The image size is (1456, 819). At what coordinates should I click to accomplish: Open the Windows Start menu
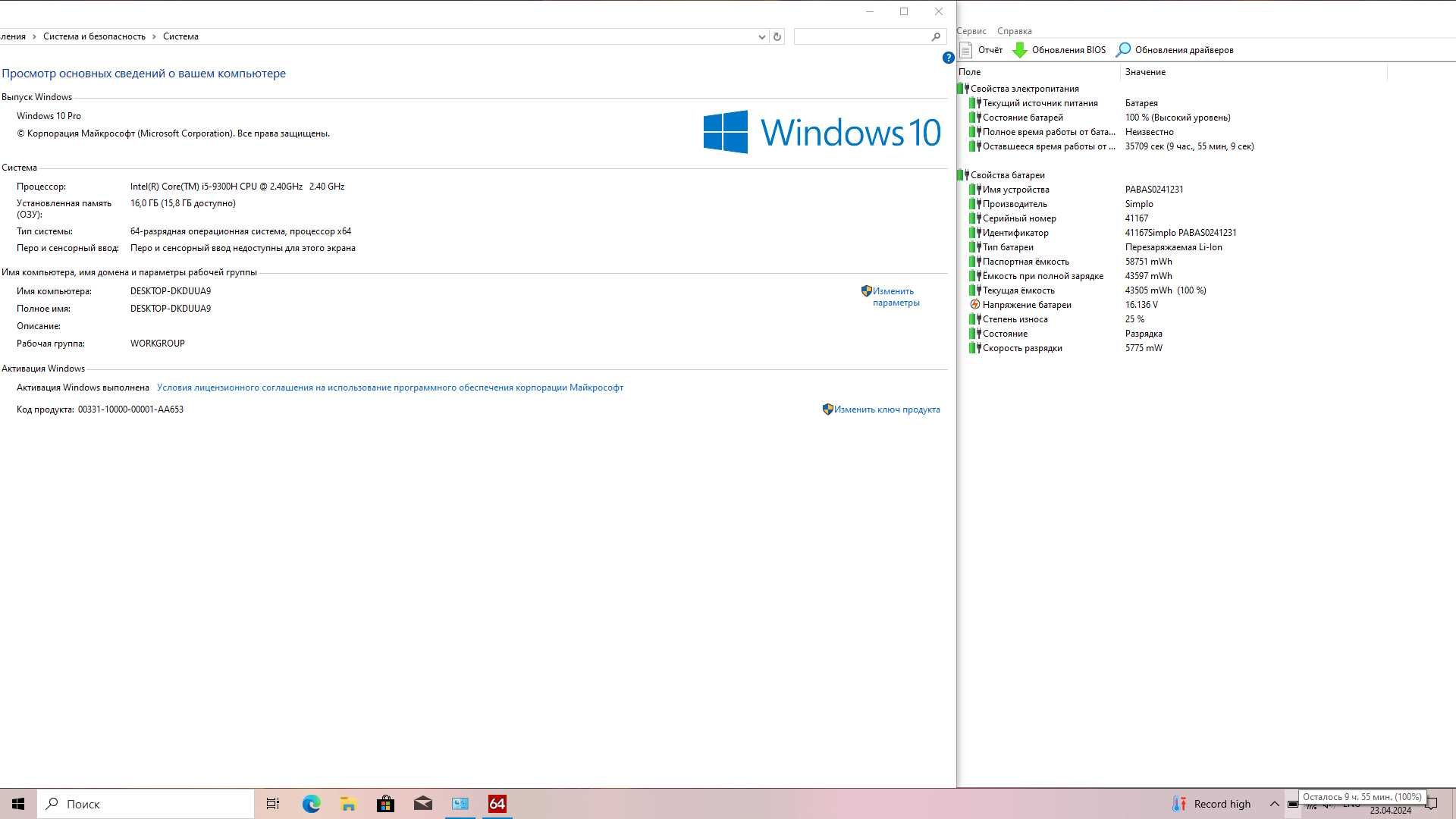[18, 804]
